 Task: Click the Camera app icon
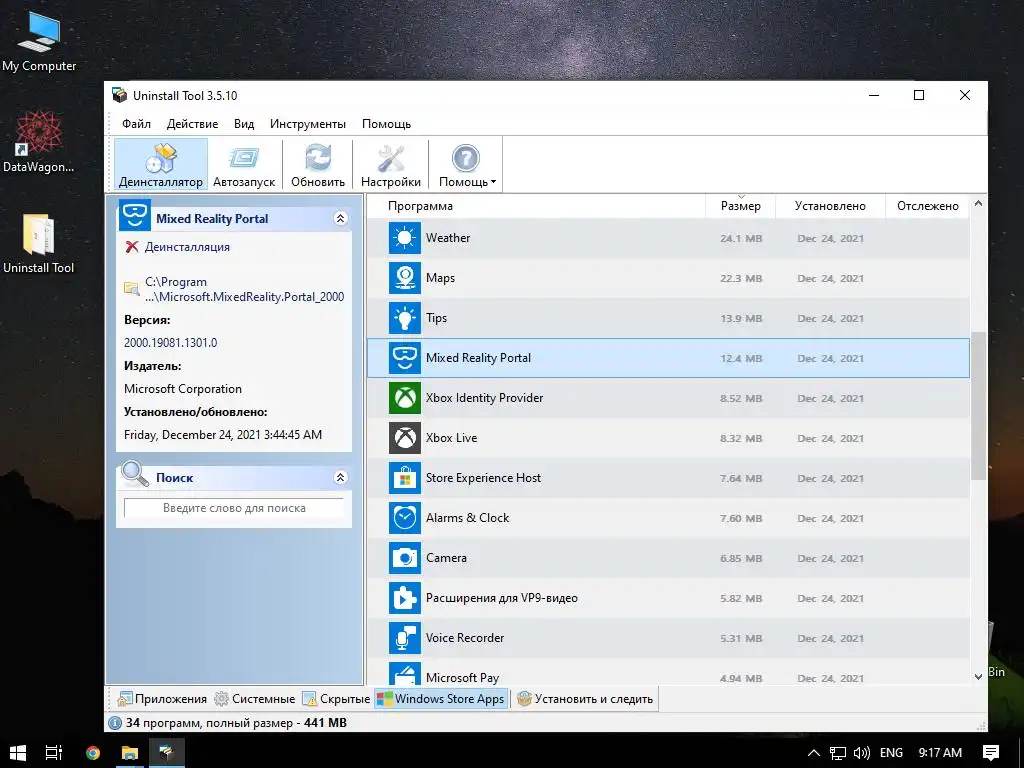[405, 558]
